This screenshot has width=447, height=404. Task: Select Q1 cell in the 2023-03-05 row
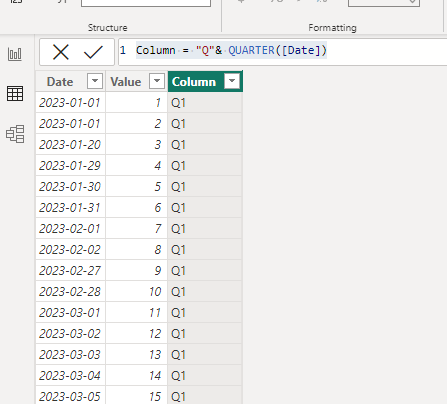pyautogui.click(x=205, y=396)
